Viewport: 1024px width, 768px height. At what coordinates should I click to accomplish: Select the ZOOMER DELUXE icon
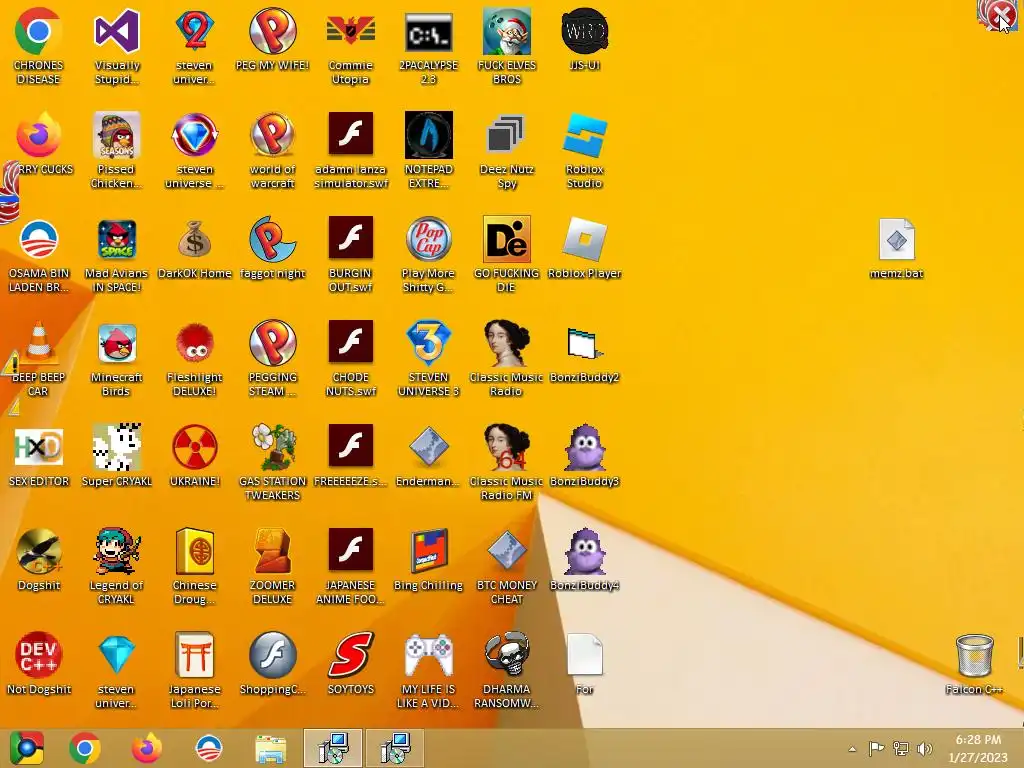272,551
